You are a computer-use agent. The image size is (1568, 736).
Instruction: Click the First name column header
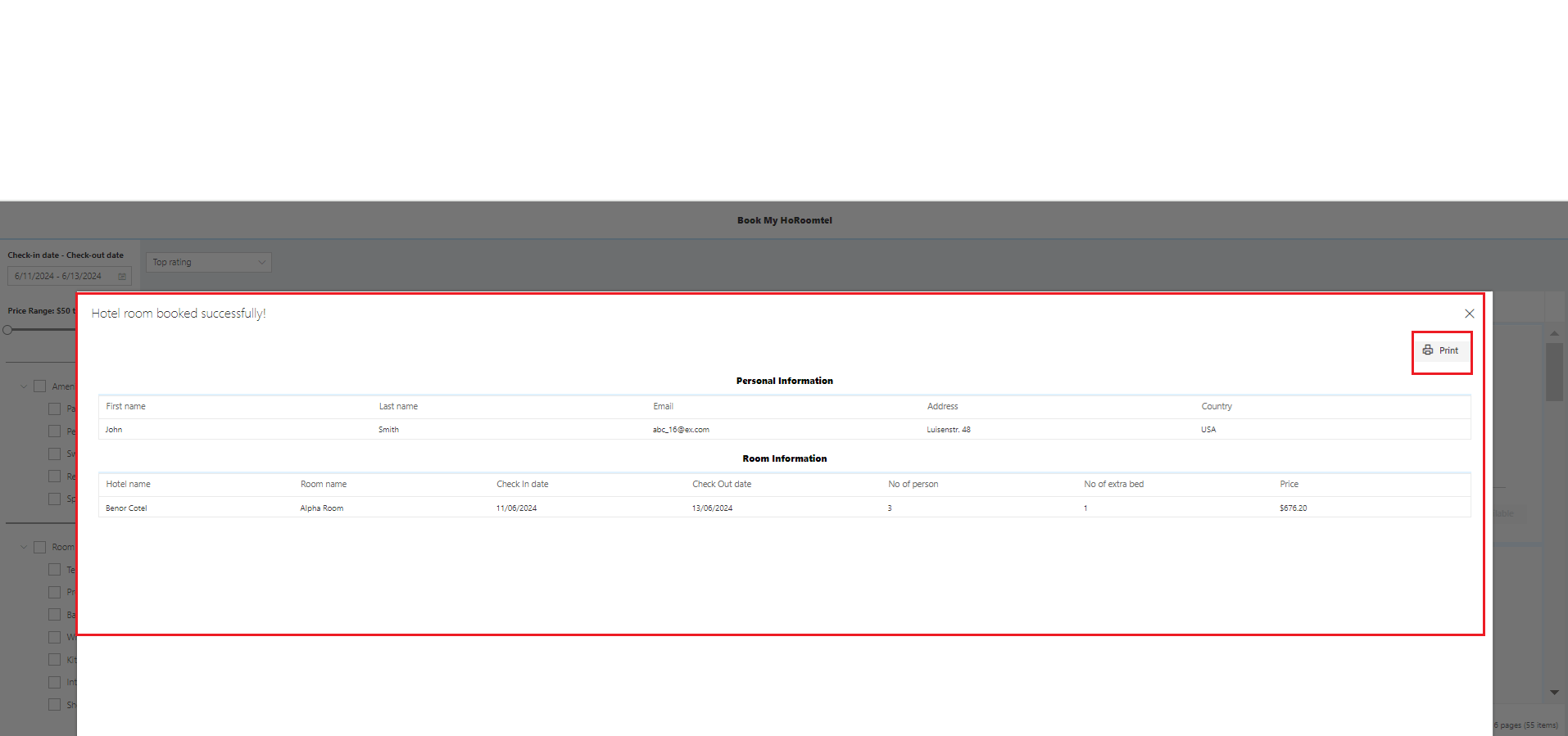(126, 406)
